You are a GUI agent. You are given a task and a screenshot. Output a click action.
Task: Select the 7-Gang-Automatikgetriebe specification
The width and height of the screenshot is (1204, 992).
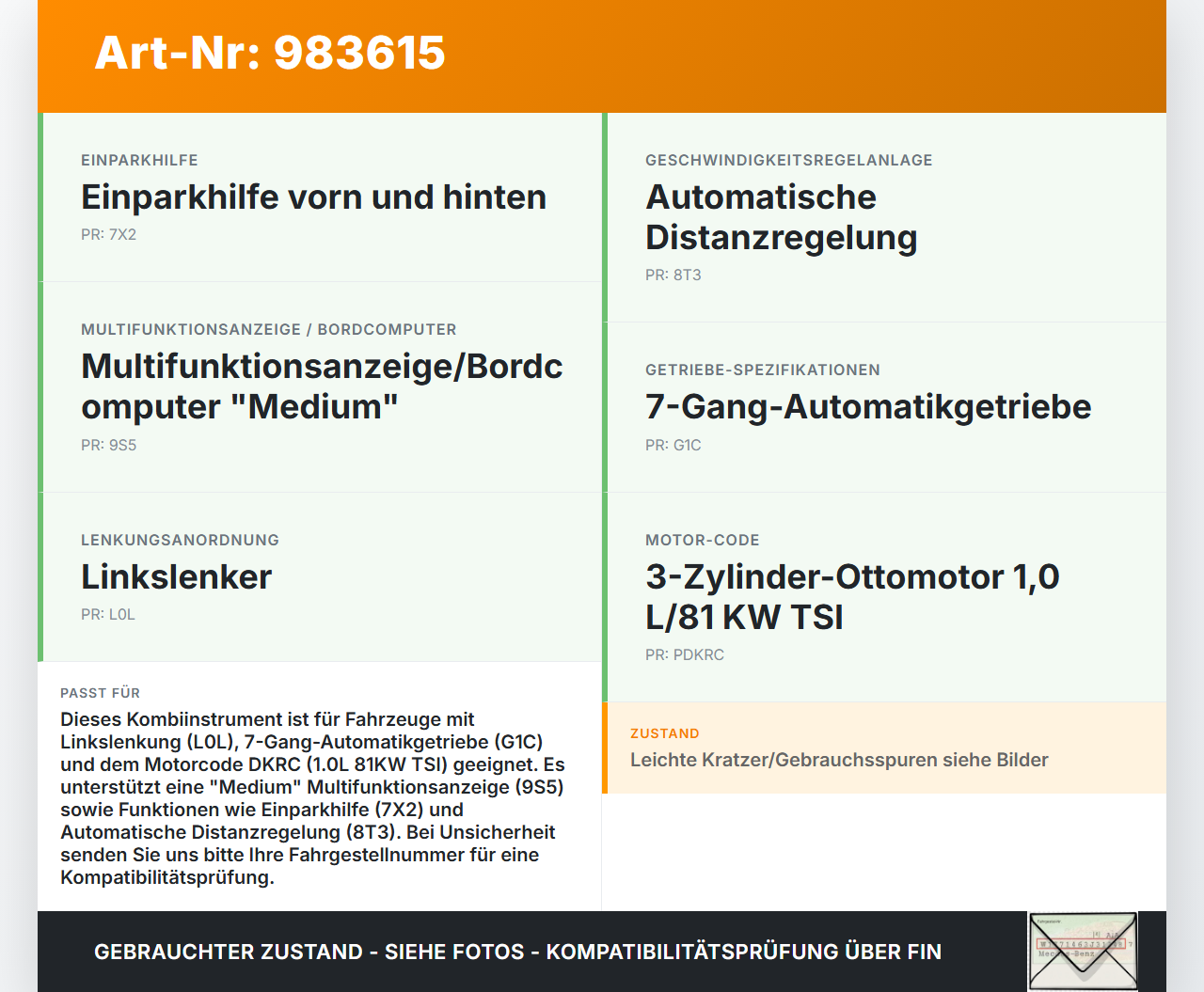point(868,407)
